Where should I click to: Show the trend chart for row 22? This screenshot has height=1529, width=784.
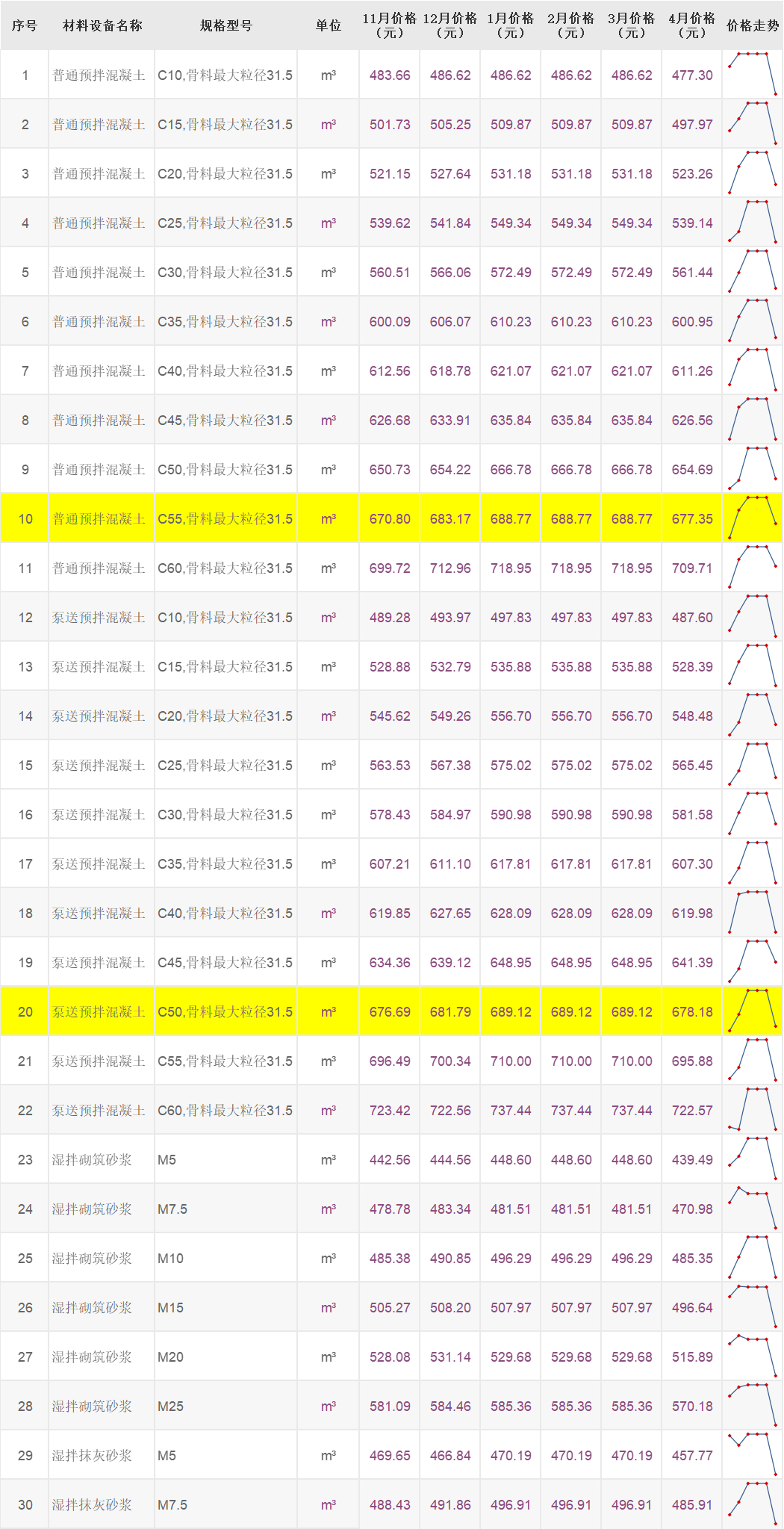pyautogui.click(x=753, y=1109)
